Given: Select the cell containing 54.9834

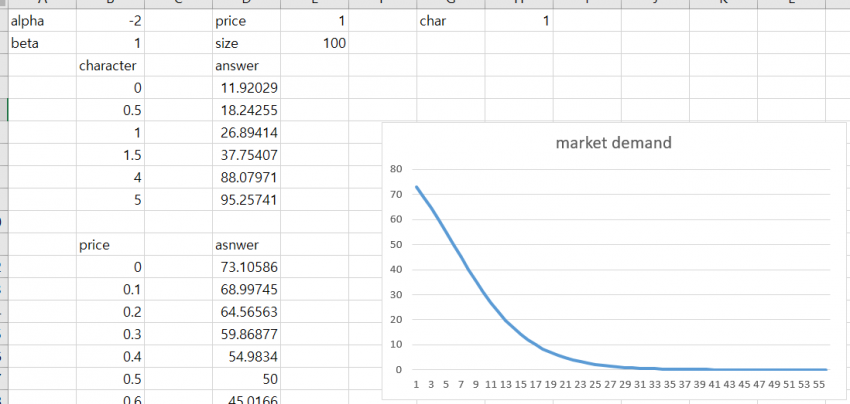Looking at the screenshot, I should (x=247, y=357).
